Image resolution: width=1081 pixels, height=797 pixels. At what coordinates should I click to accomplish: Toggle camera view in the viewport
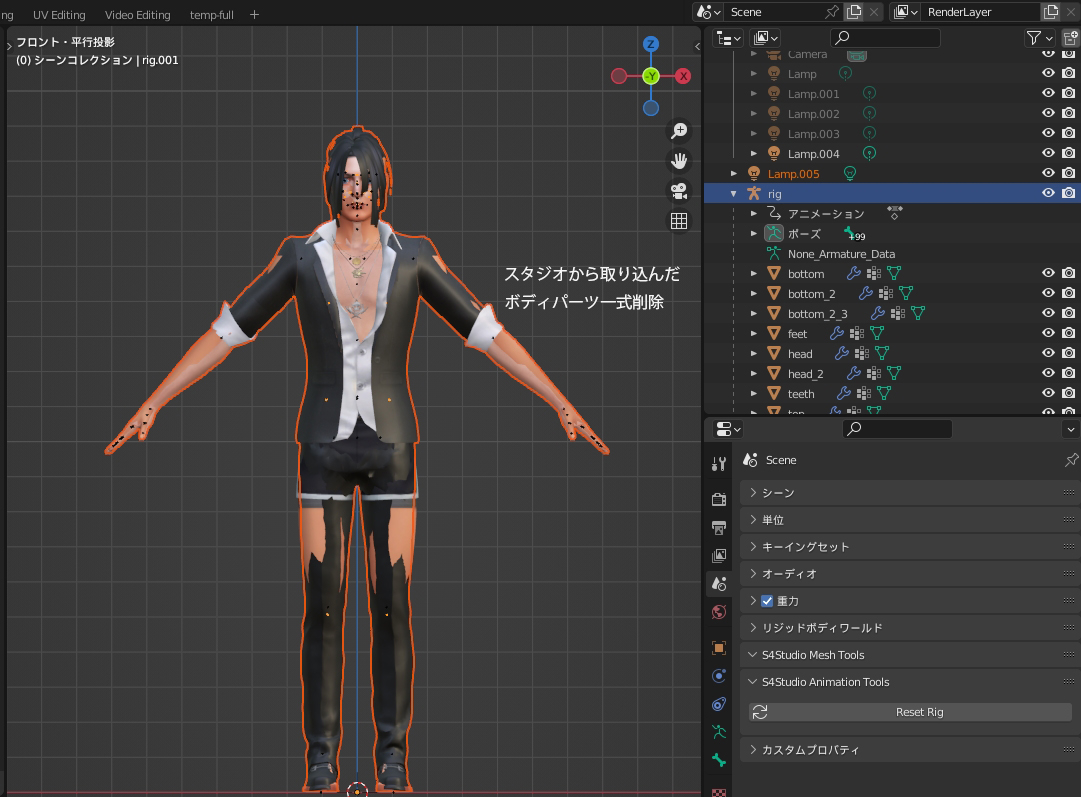point(679,190)
